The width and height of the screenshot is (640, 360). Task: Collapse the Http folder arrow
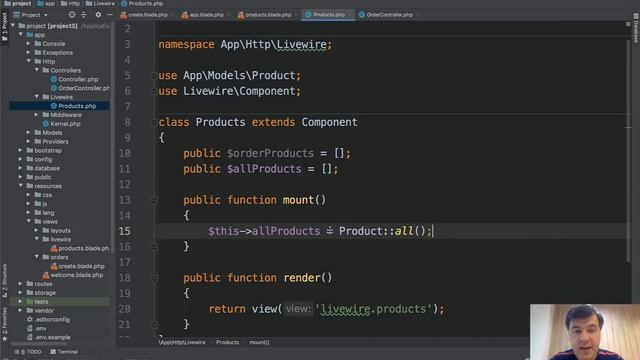29,61
